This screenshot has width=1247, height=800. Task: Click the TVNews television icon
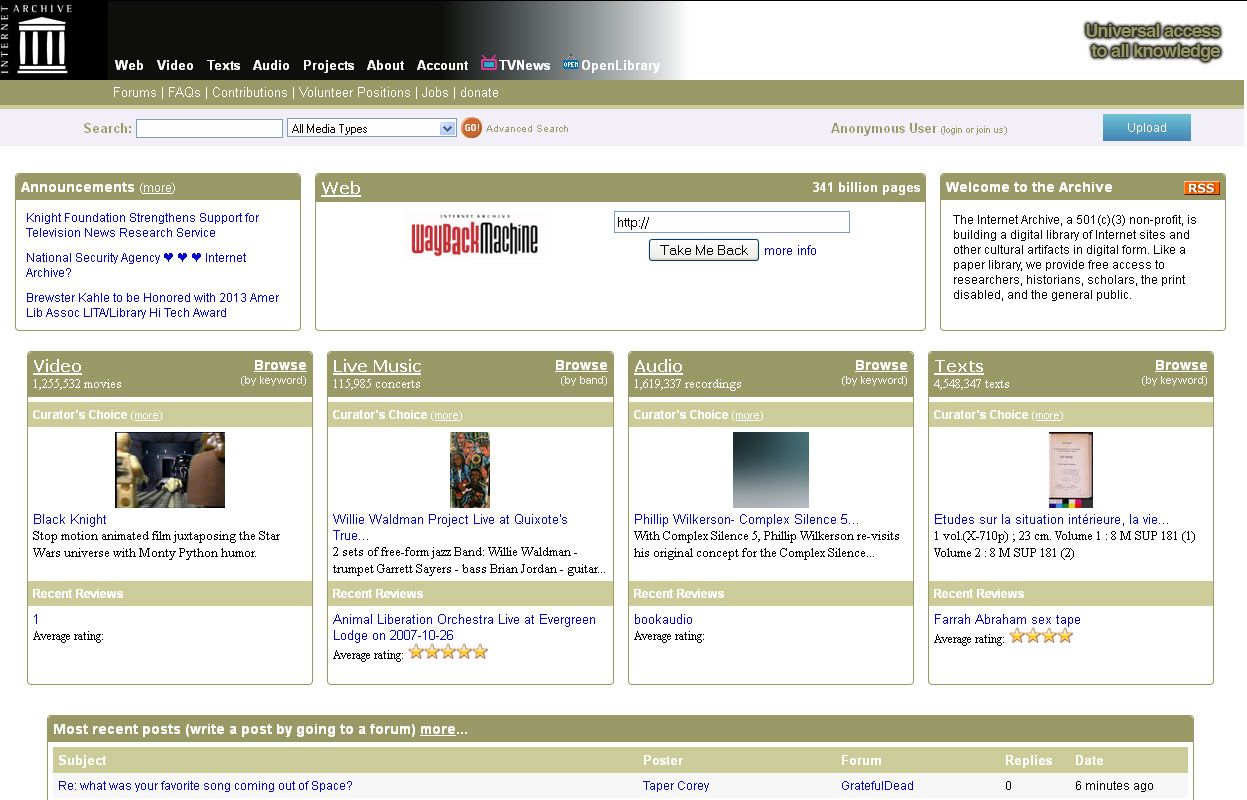coord(489,64)
